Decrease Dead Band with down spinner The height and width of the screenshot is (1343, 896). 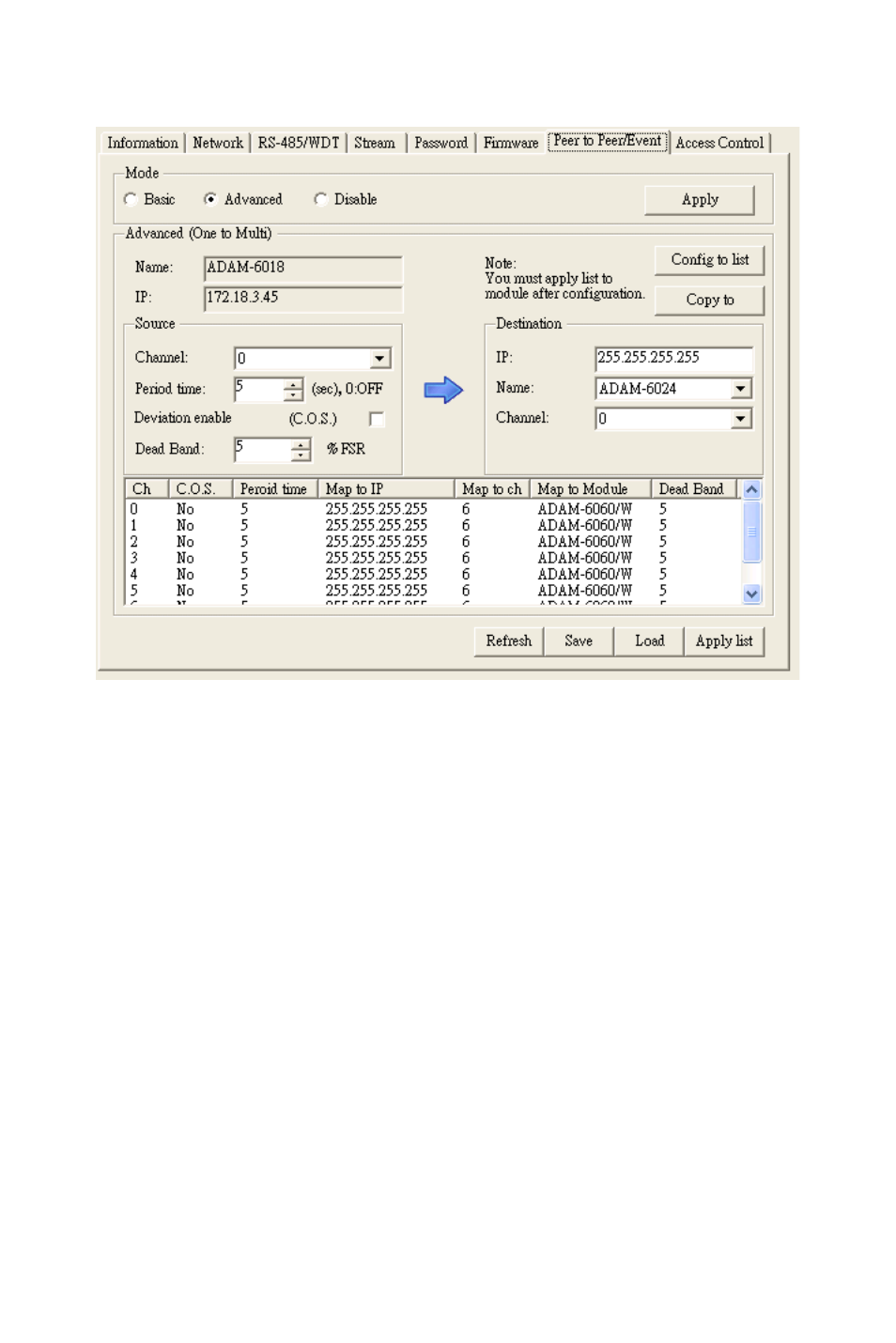pyautogui.click(x=301, y=456)
